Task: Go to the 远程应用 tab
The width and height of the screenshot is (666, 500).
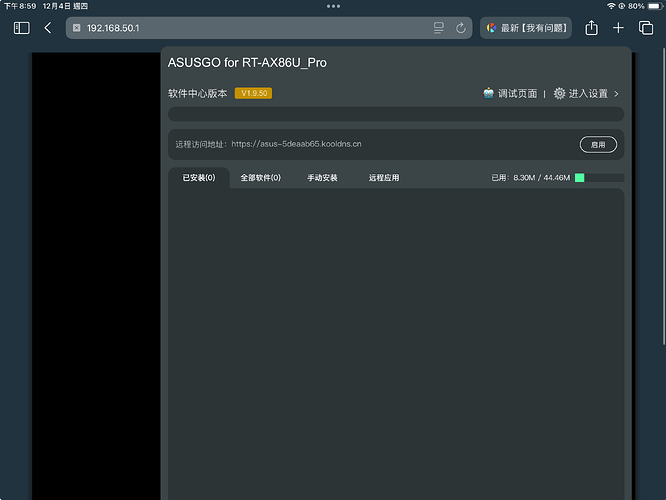Action: pyautogui.click(x=384, y=178)
